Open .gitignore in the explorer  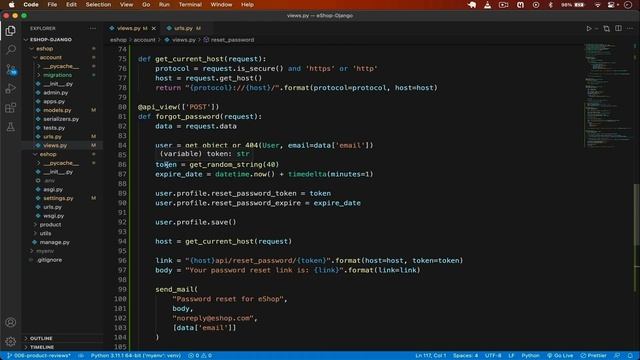(49, 260)
